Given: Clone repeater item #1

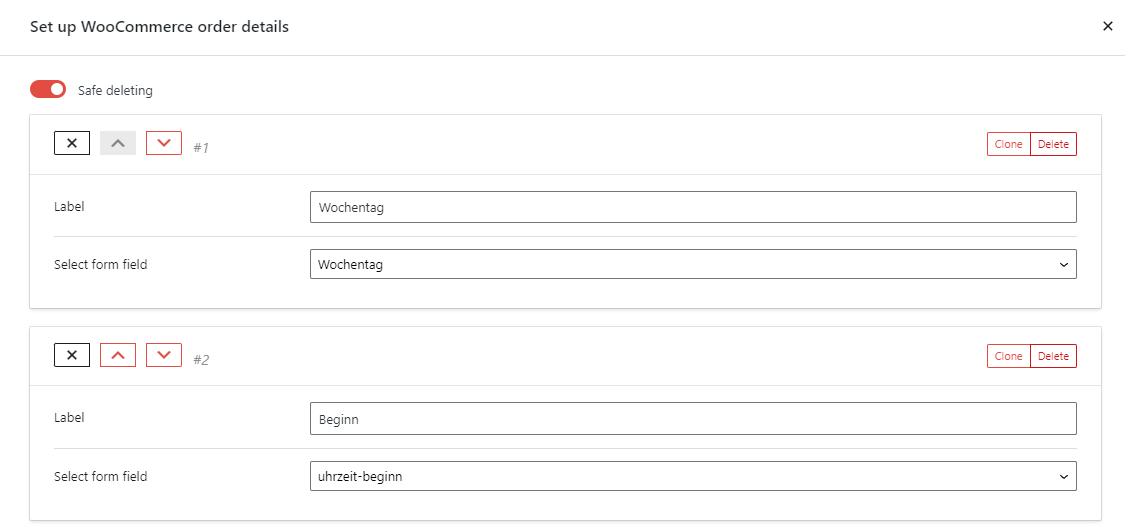Looking at the screenshot, I should pyautogui.click(x=1008, y=144).
